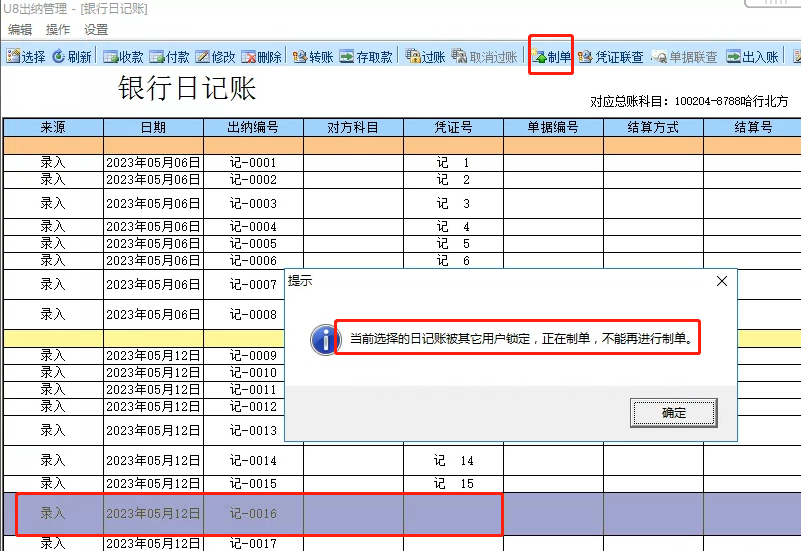
Task: Click 录入 cell in row 记-0014
Action: 53,461
